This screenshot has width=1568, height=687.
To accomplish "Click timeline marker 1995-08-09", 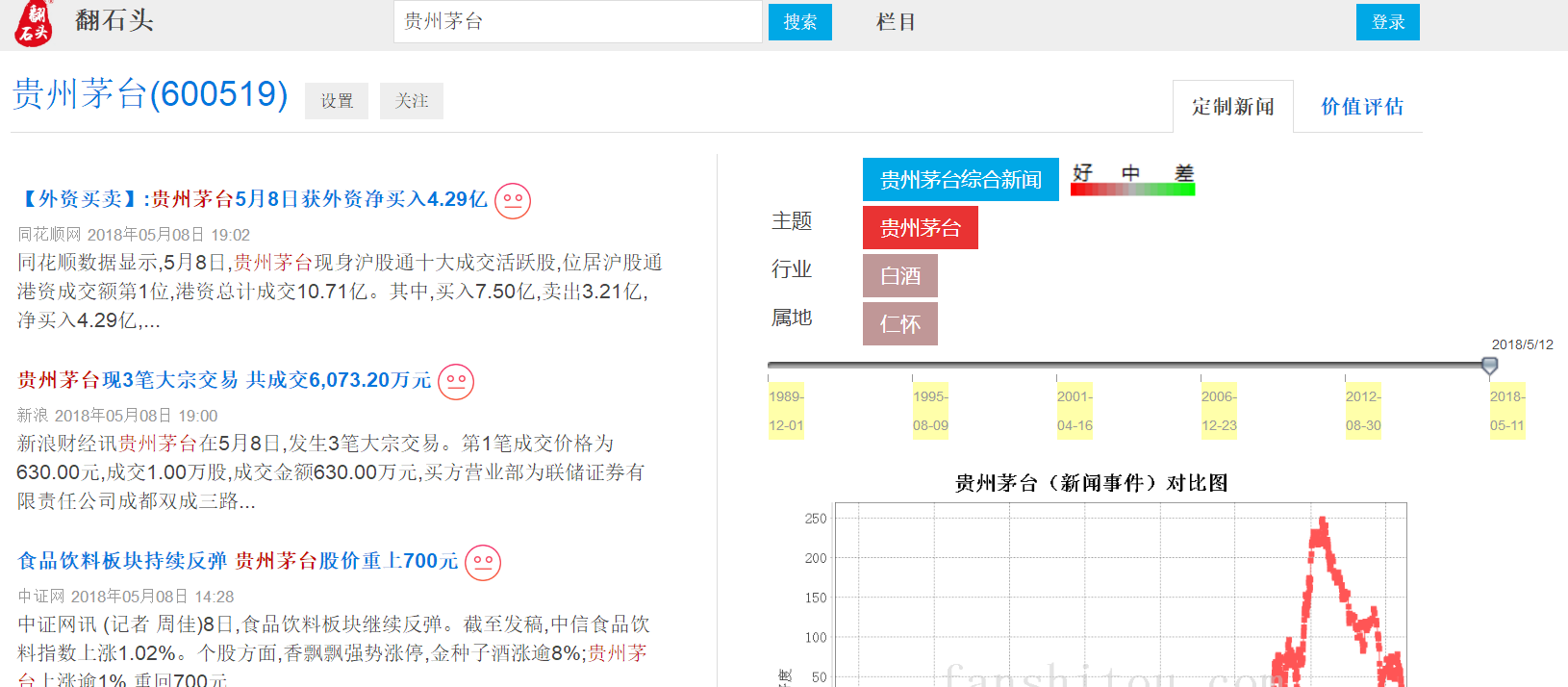I will [930, 411].
